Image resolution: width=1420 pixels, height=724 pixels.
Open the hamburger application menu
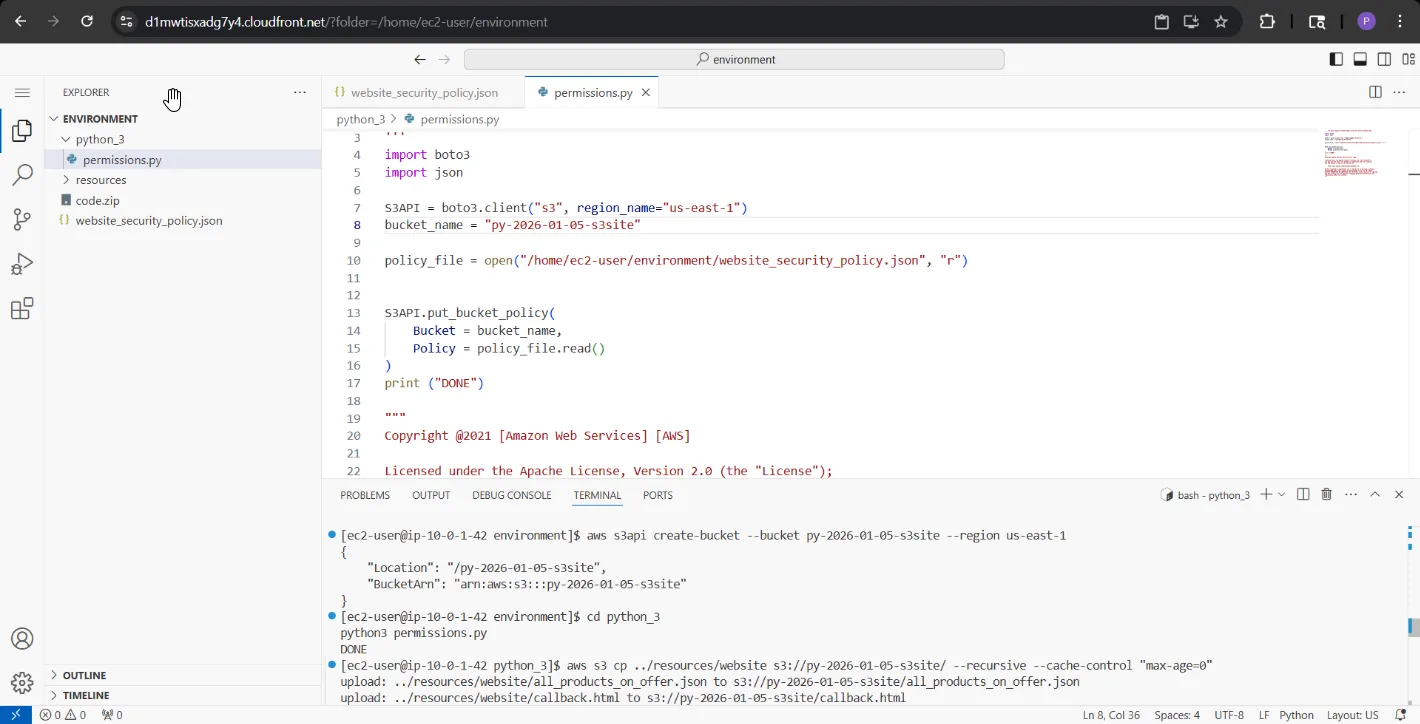coord(22,92)
